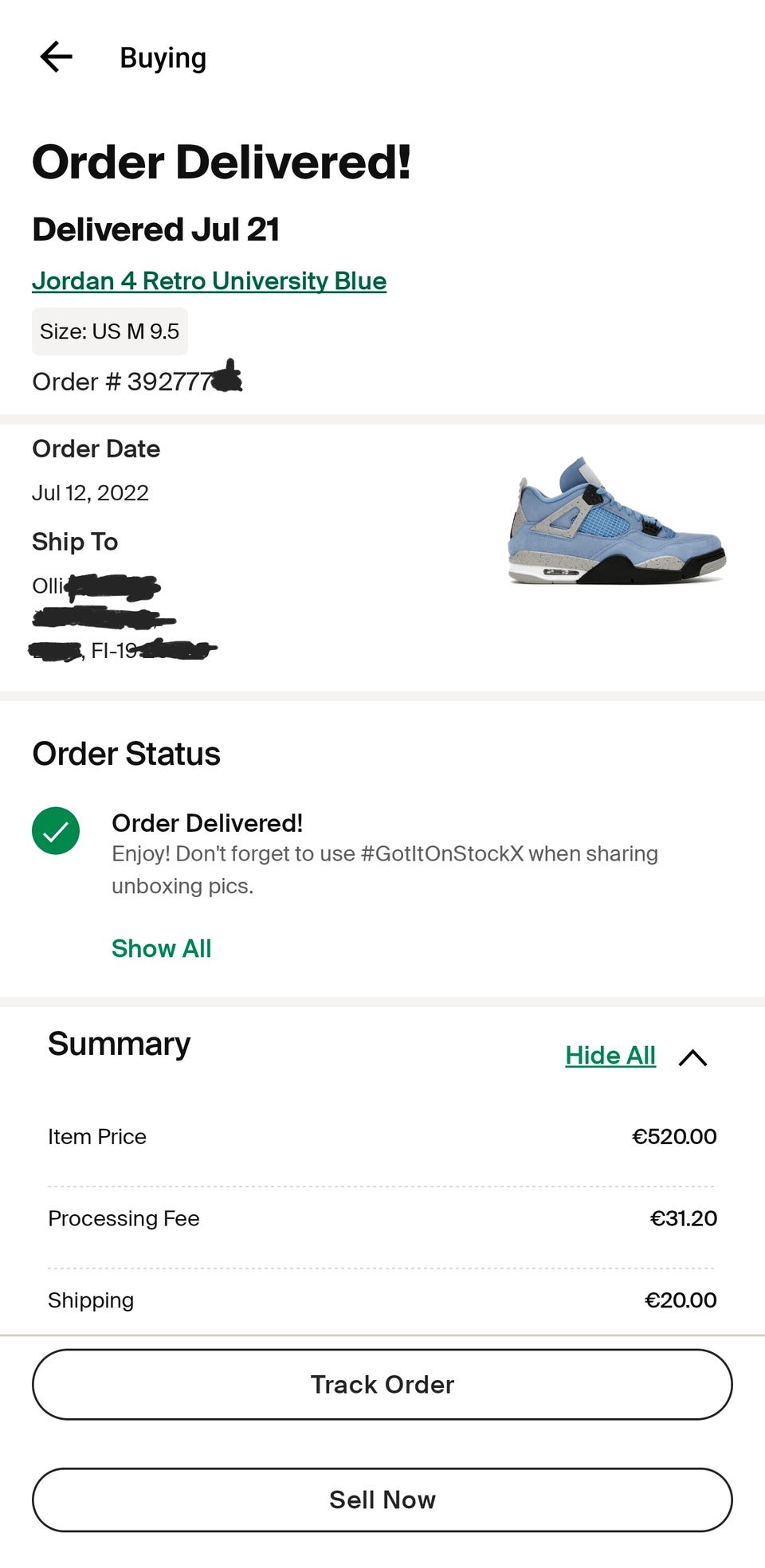765x1568 pixels.
Task: Tap the Jordan 4 sneaker thumbnail
Action: (617, 522)
